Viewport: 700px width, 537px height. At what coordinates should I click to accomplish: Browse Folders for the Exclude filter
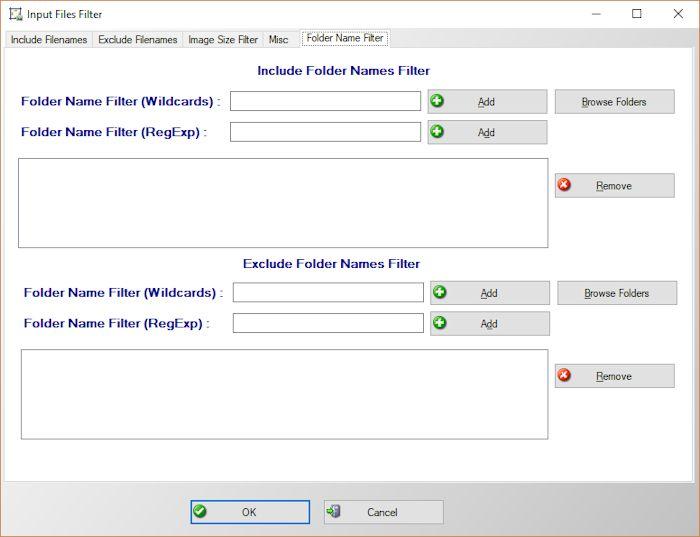pyautogui.click(x=616, y=293)
